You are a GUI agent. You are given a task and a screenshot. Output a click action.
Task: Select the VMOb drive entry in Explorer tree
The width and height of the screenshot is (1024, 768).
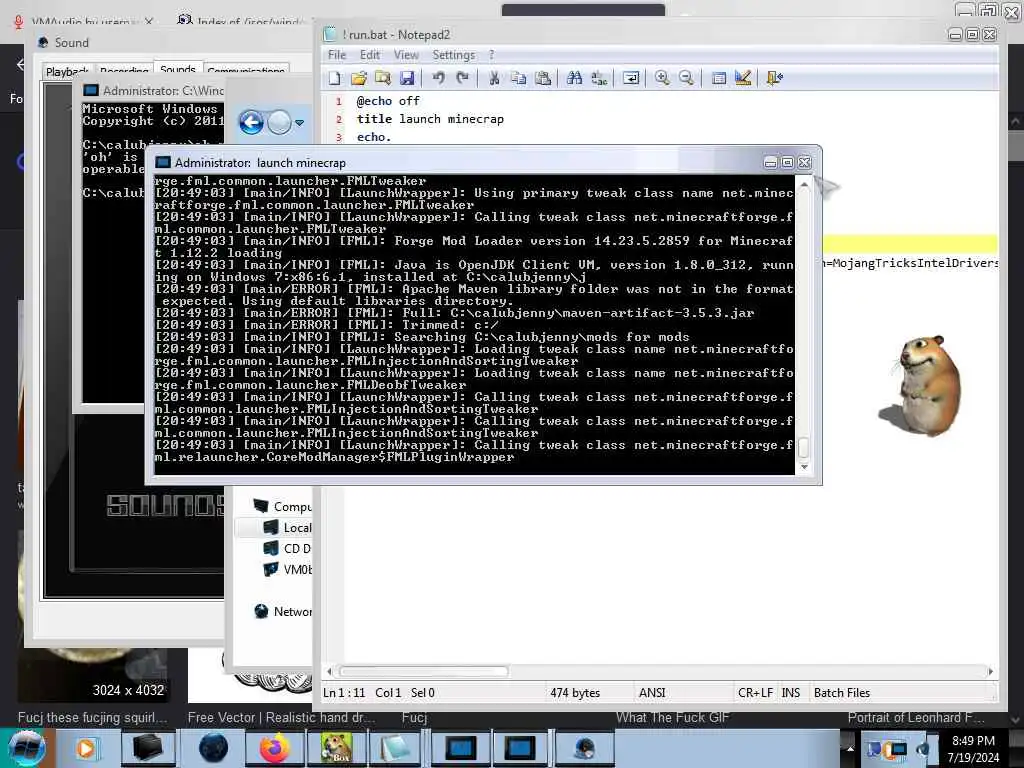[x=288, y=569]
